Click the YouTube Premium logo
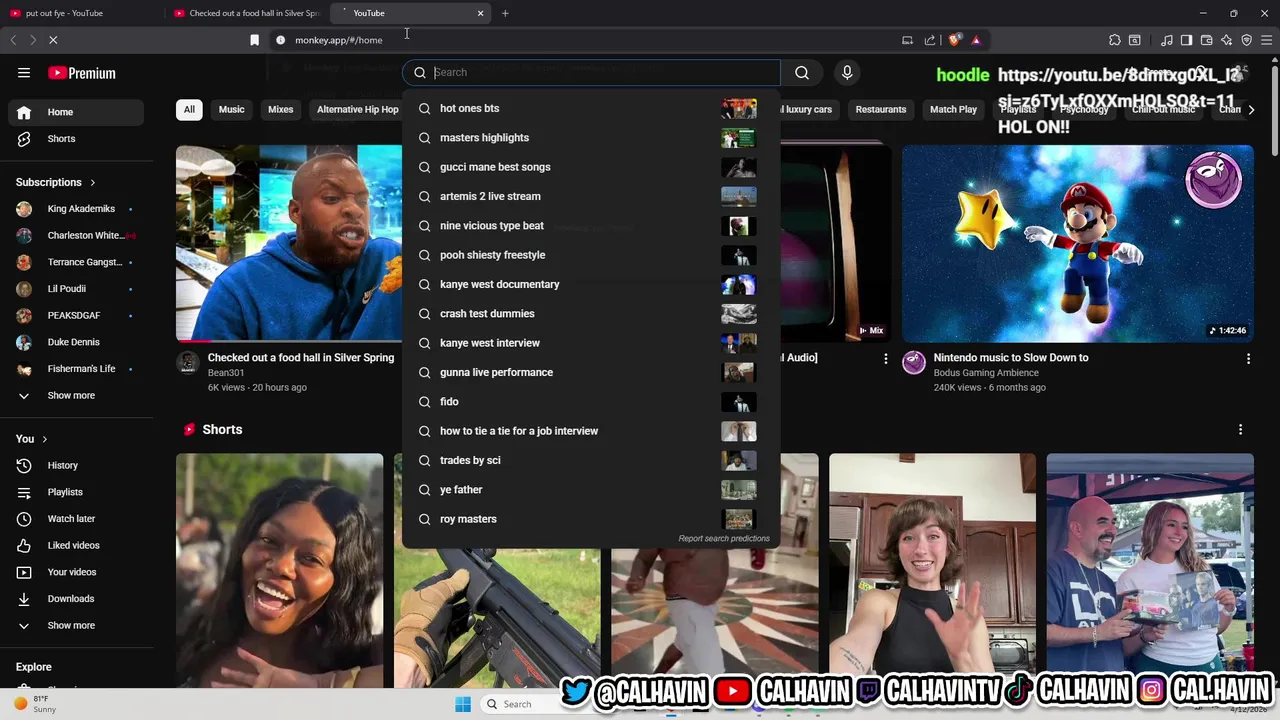Viewport: 1280px width, 720px height. pyautogui.click(x=82, y=73)
